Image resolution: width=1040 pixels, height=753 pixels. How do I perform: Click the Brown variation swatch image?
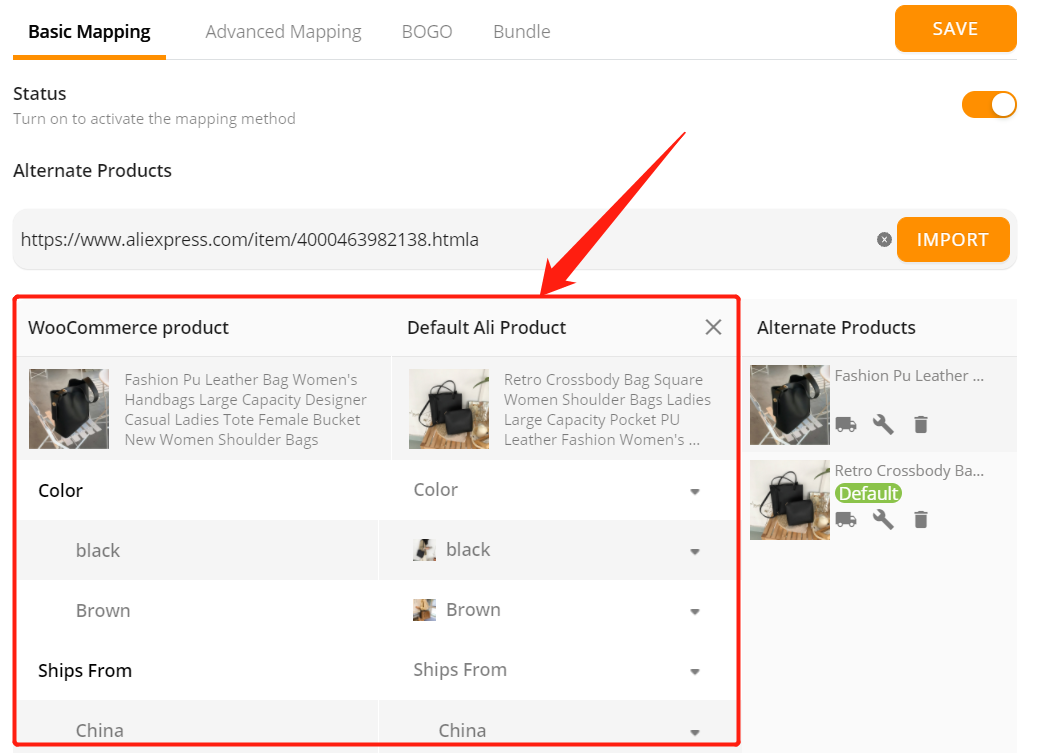[424, 610]
